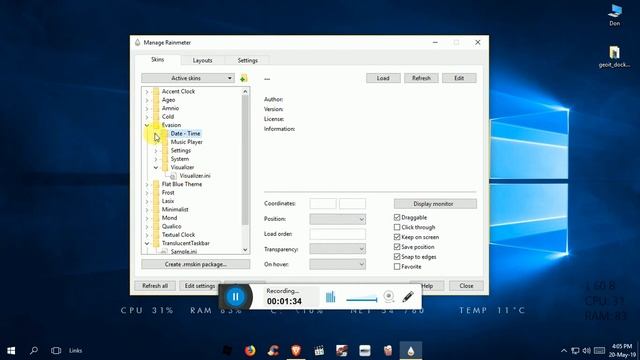Pause the screen recording
This screenshot has width=640, height=360.
coord(235,297)
